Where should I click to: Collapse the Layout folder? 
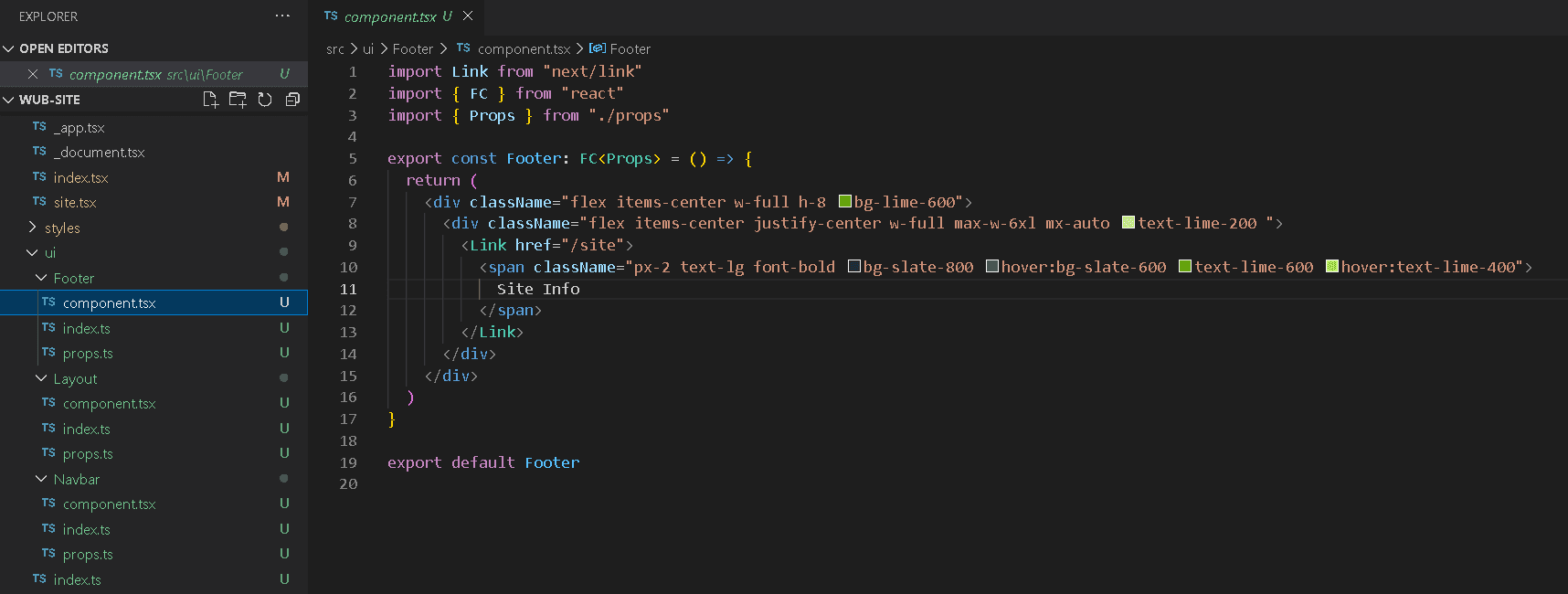click(x=41, y=378)
